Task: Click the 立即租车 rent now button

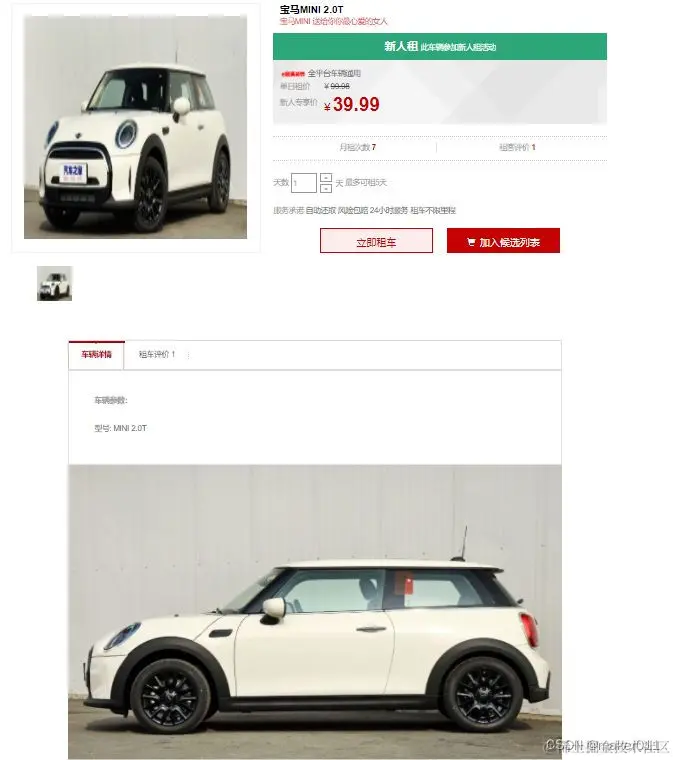Action: pos(376,240)
